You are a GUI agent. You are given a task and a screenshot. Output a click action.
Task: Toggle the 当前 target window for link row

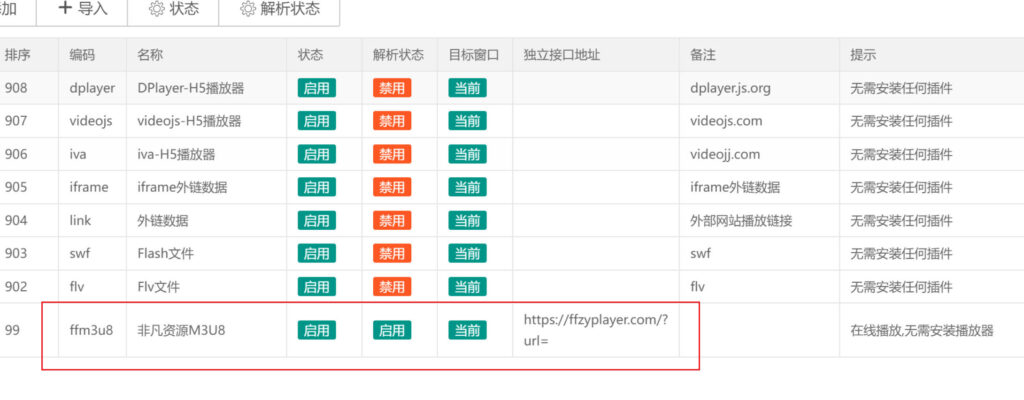click(467, 220)
